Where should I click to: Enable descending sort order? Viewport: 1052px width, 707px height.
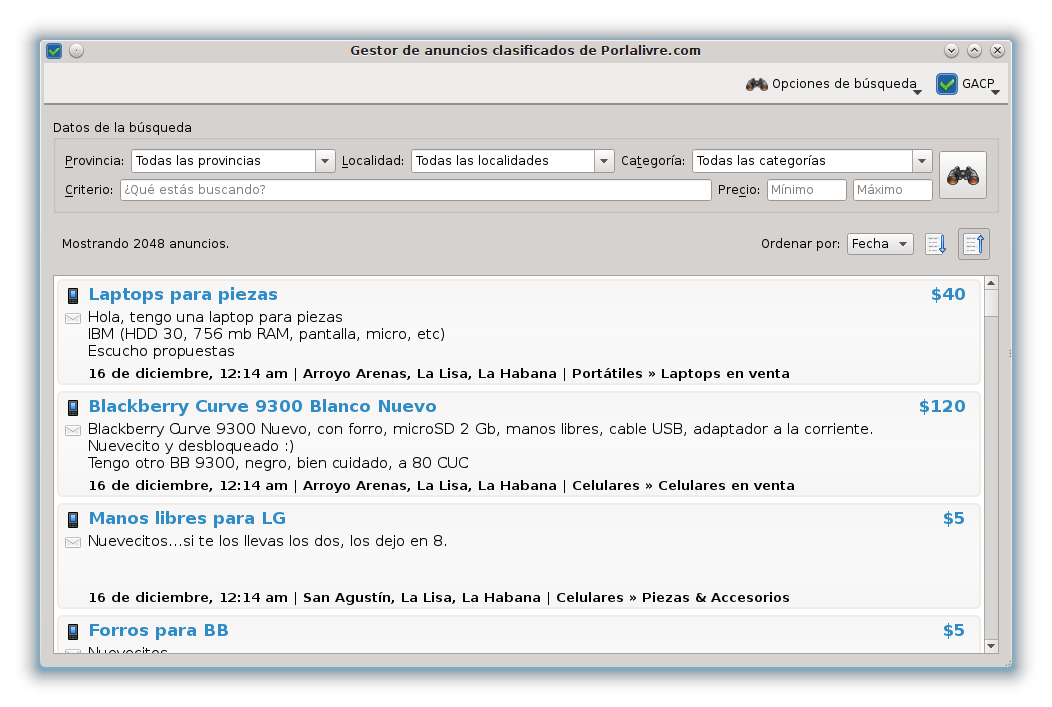click(936, 243)
